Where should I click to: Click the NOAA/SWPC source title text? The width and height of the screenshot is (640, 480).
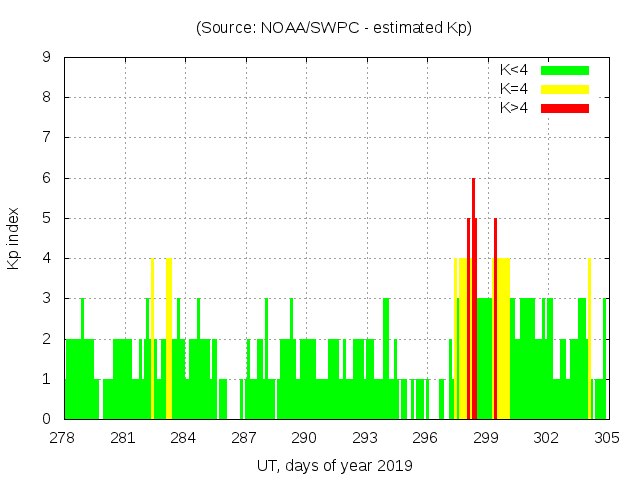point(333,28)
